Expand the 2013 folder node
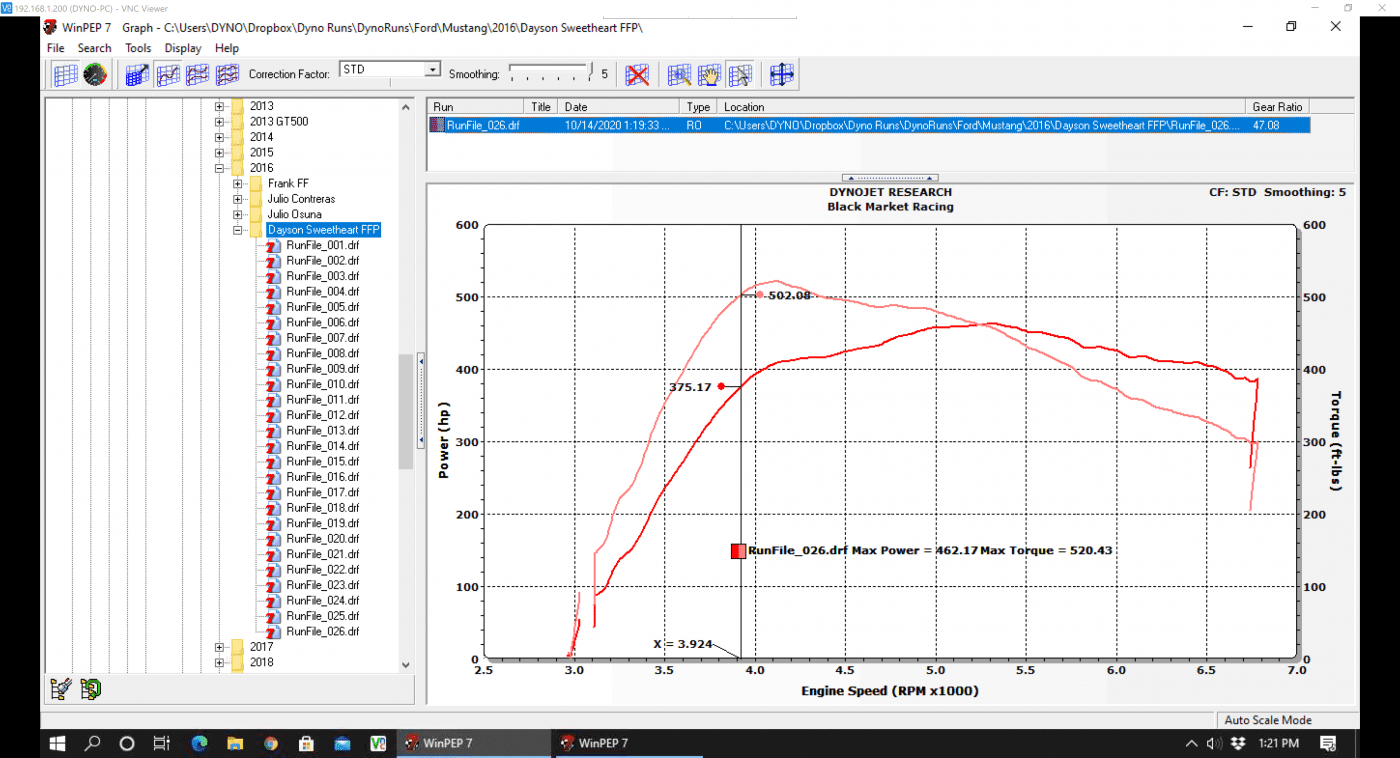 219,106
